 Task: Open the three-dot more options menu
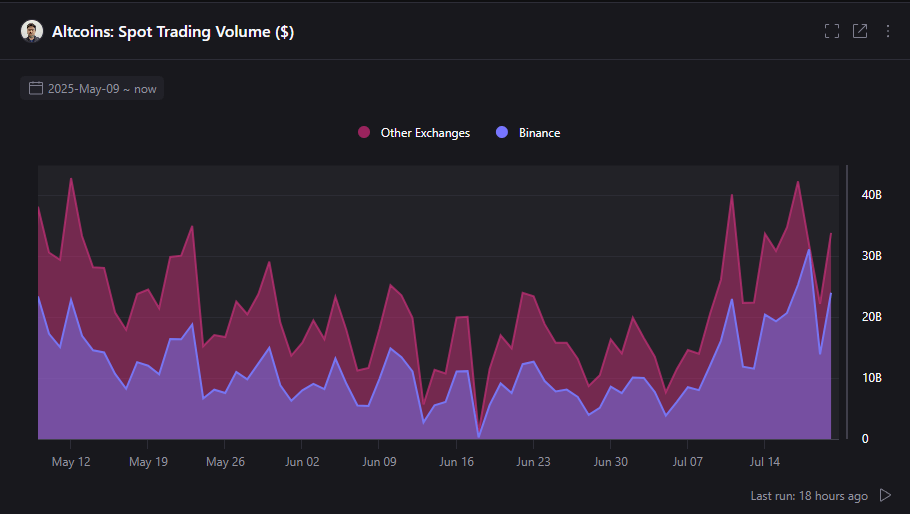887,31
